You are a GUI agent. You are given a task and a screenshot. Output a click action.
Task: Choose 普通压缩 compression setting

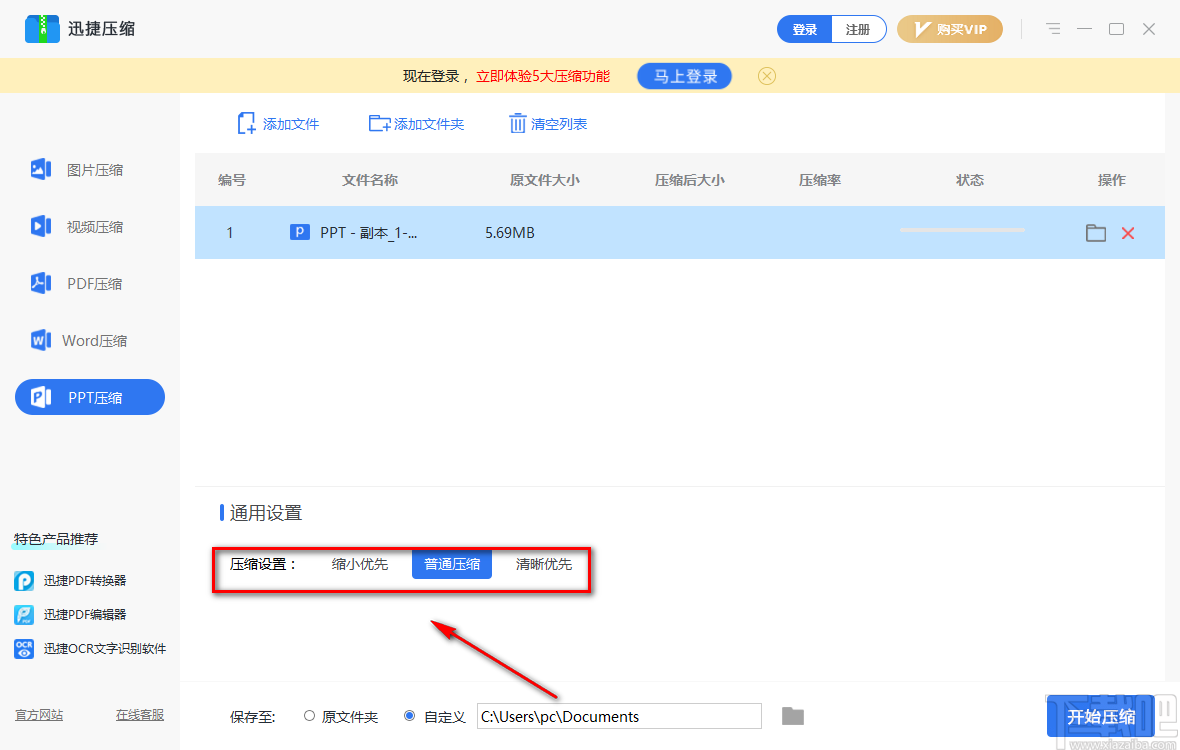pos(452,564)
